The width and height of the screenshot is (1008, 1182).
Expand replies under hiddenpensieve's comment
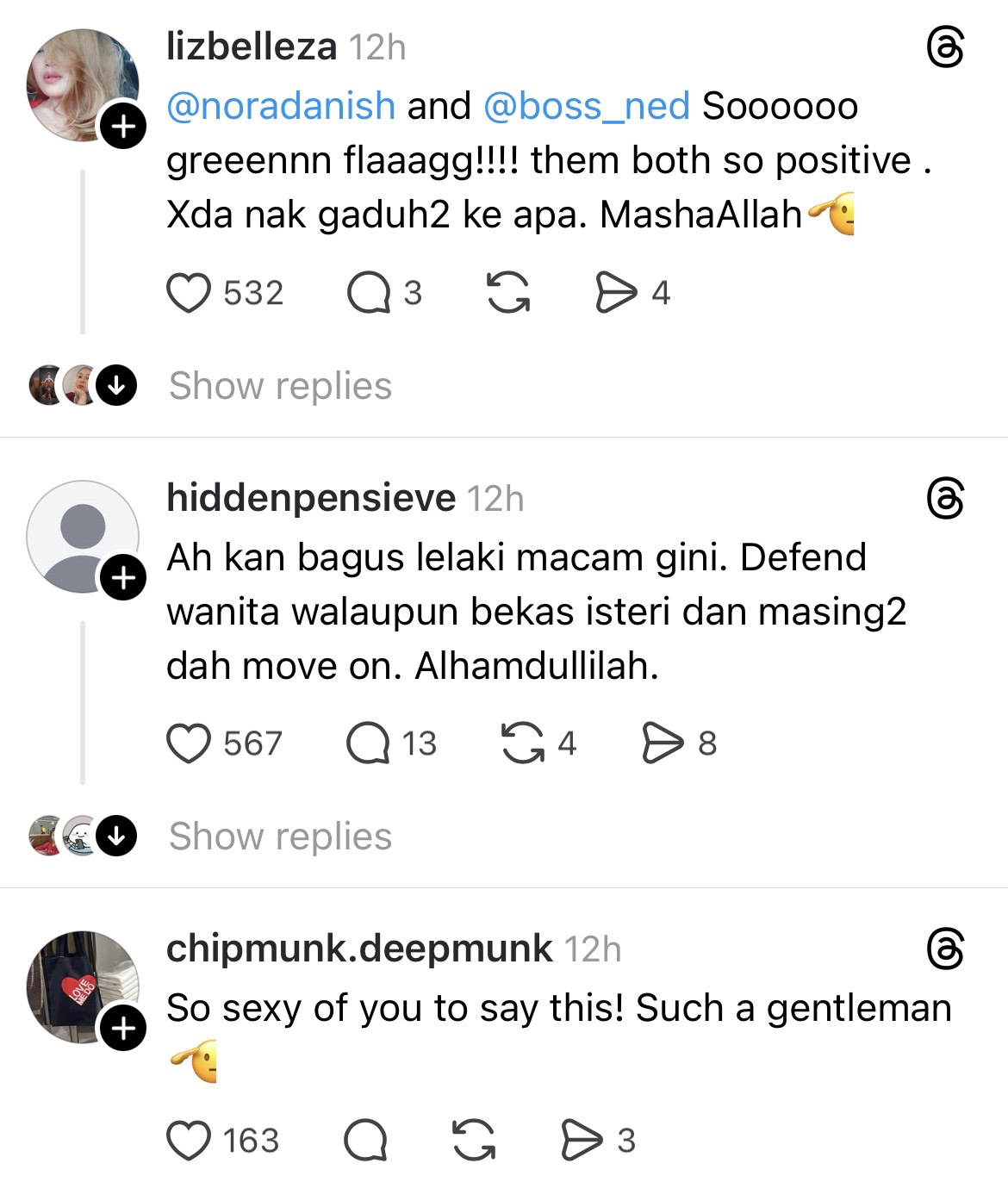pos(280,836)
